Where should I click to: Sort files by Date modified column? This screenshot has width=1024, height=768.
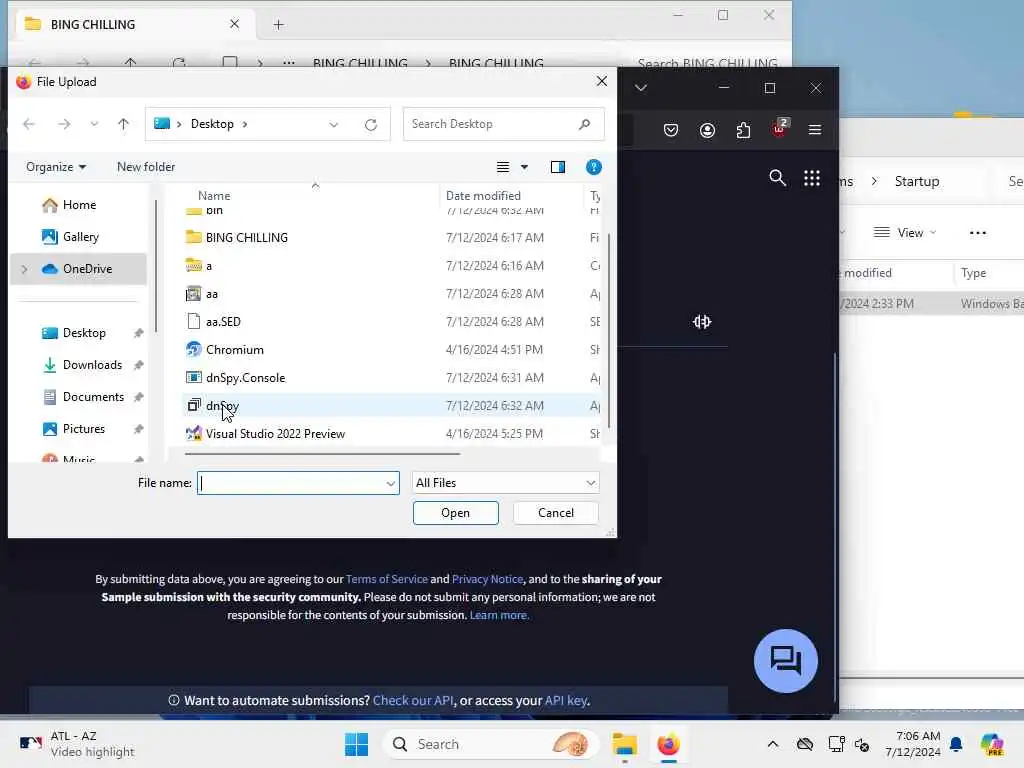(x=483, y=196)
